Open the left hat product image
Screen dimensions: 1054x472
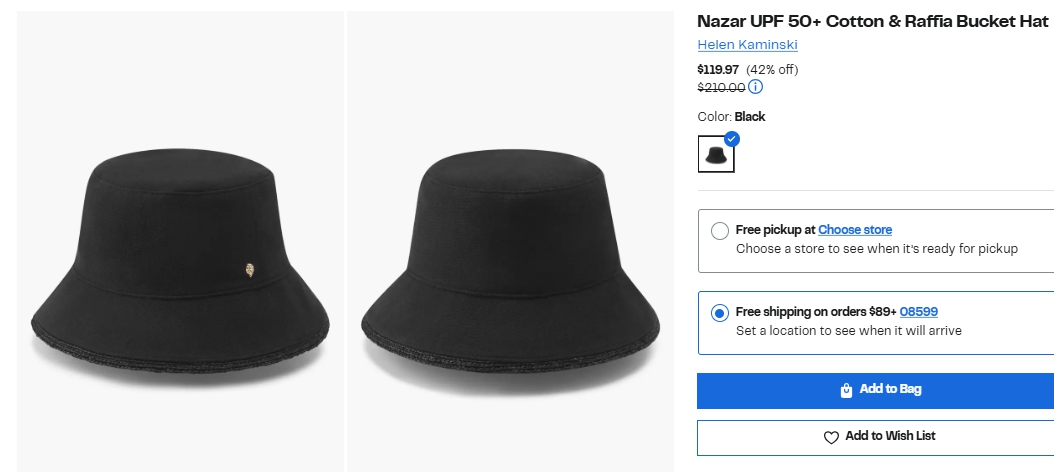point(181,250)
